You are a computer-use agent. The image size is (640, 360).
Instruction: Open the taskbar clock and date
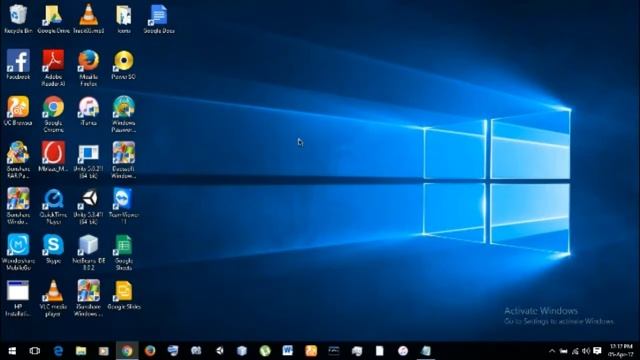[x=621, y=351]
